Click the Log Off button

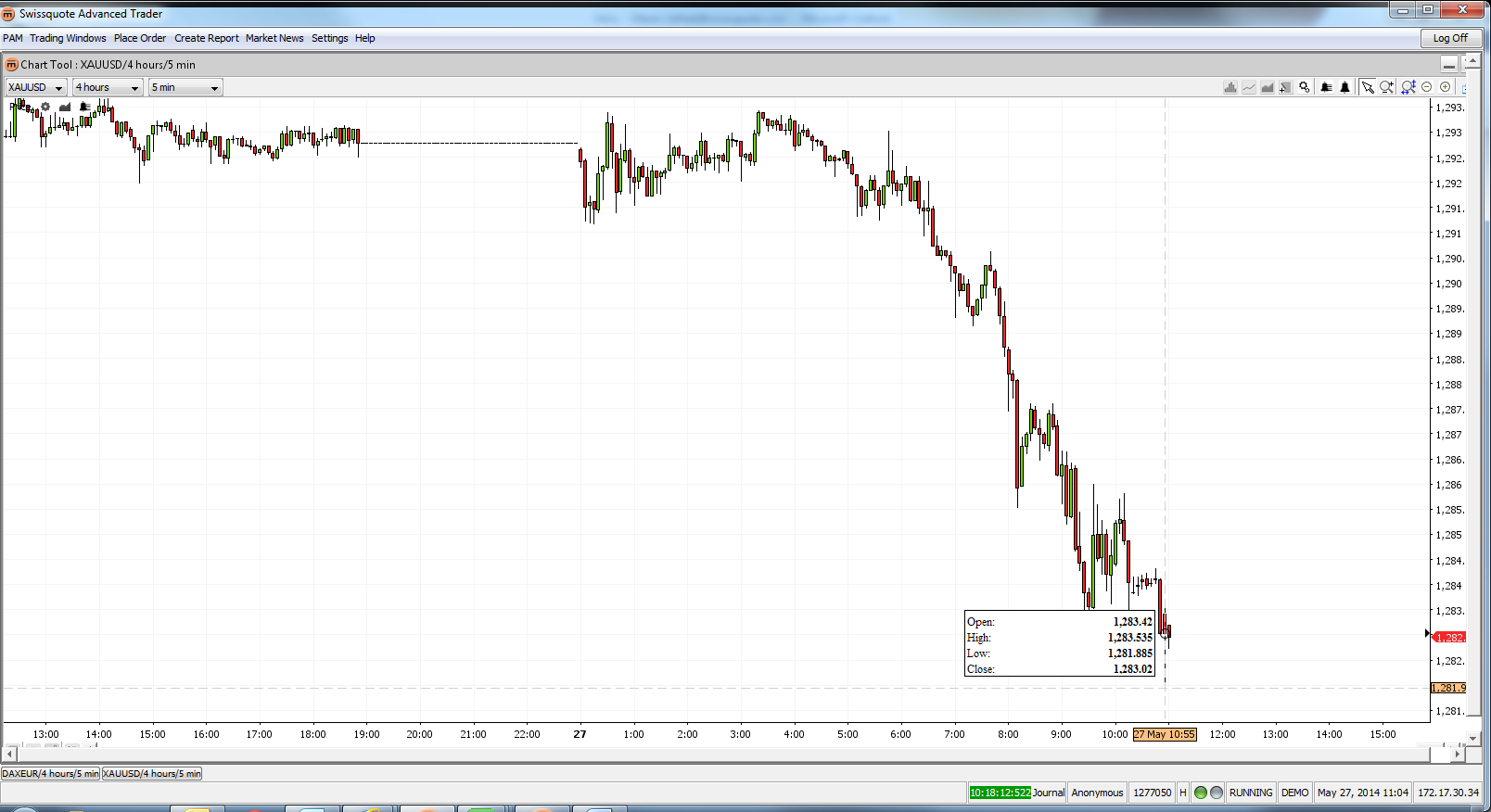[x=1450, y=38]
